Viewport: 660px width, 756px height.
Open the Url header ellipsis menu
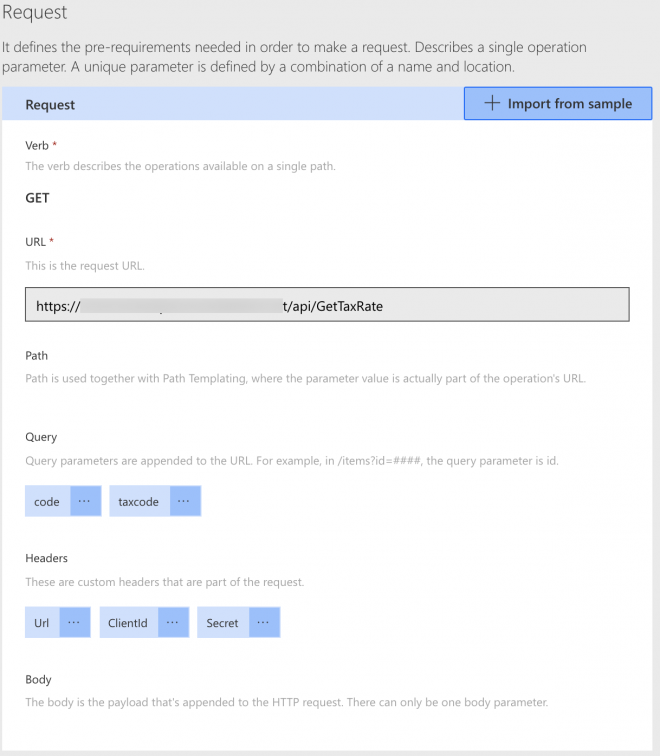74,622
